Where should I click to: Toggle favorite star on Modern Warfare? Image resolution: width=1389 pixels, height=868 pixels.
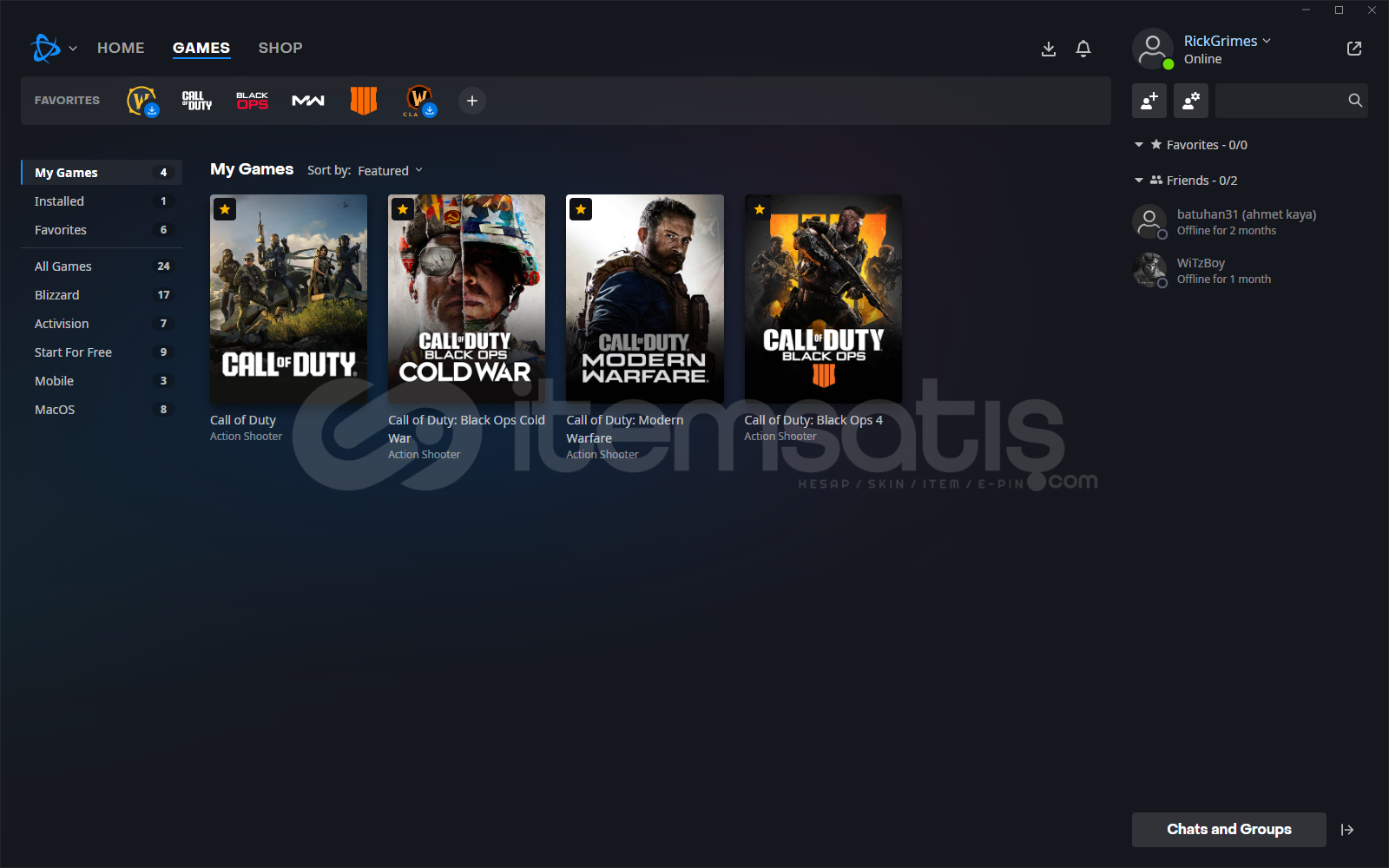coord(581,209)
